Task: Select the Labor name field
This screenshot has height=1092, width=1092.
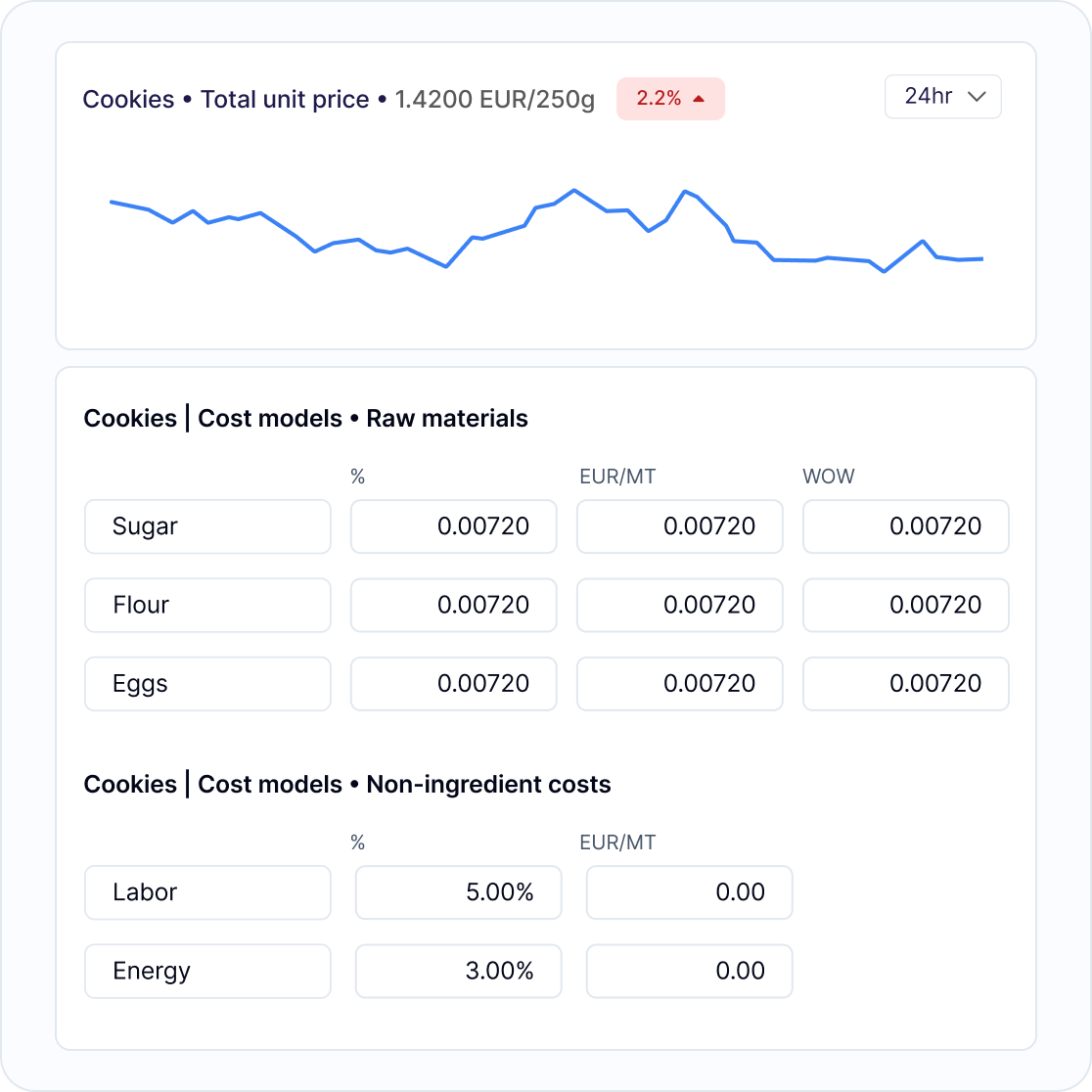Action: tap(207, 892)
